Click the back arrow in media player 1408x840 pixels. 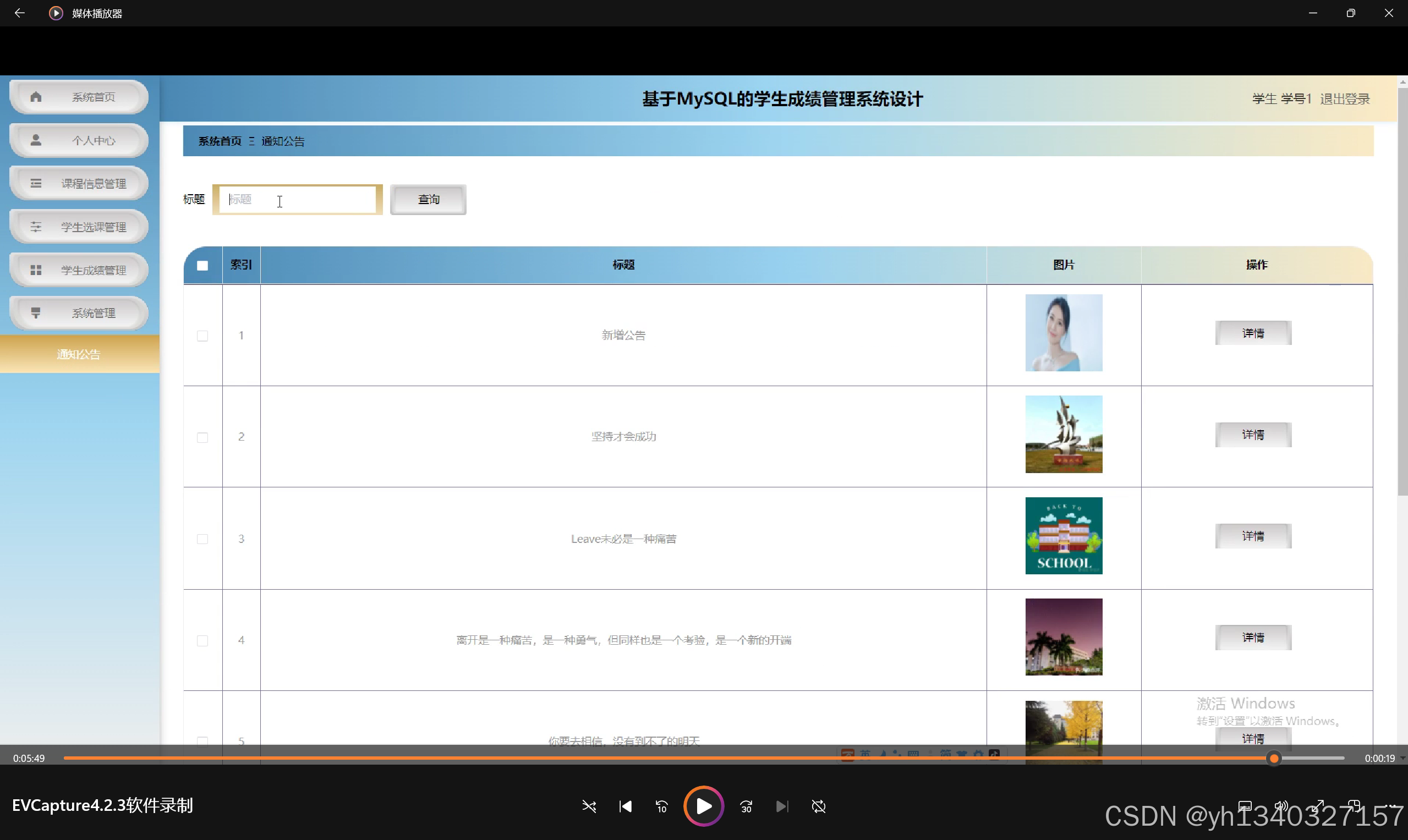[x=20, y=13]
